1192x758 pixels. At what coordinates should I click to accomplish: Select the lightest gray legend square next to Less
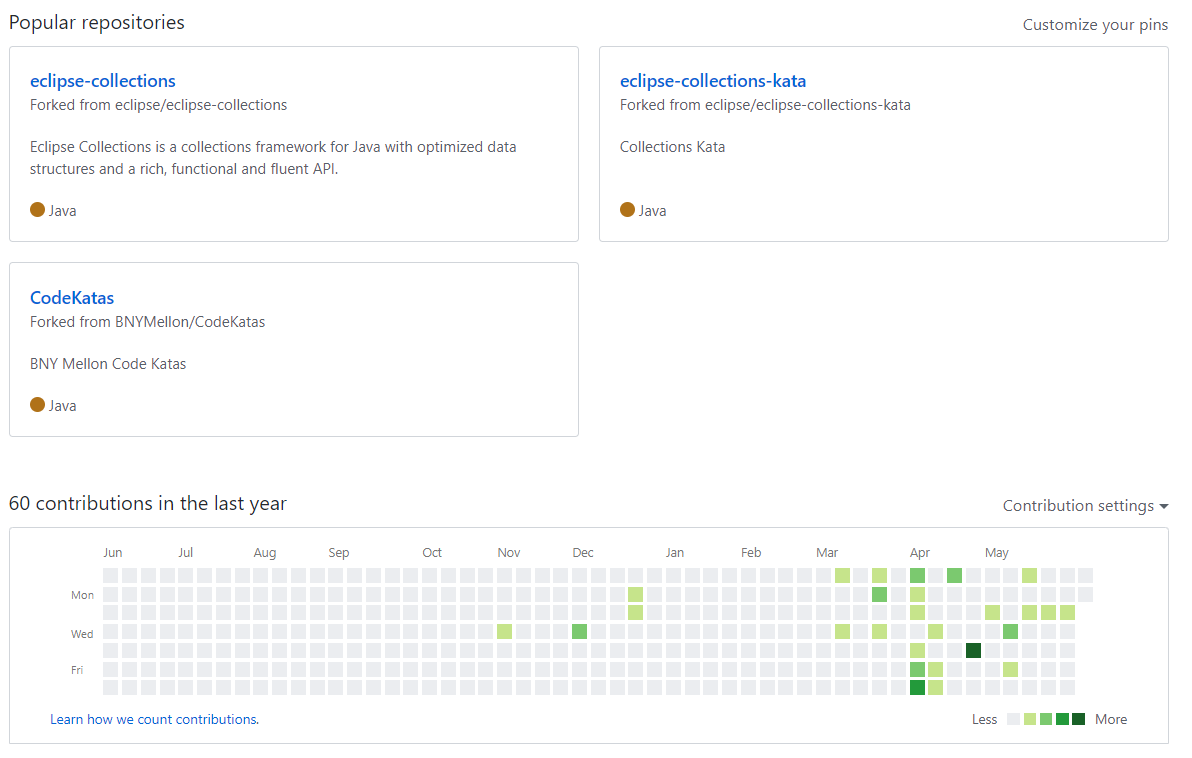(x=1013, y=719)
